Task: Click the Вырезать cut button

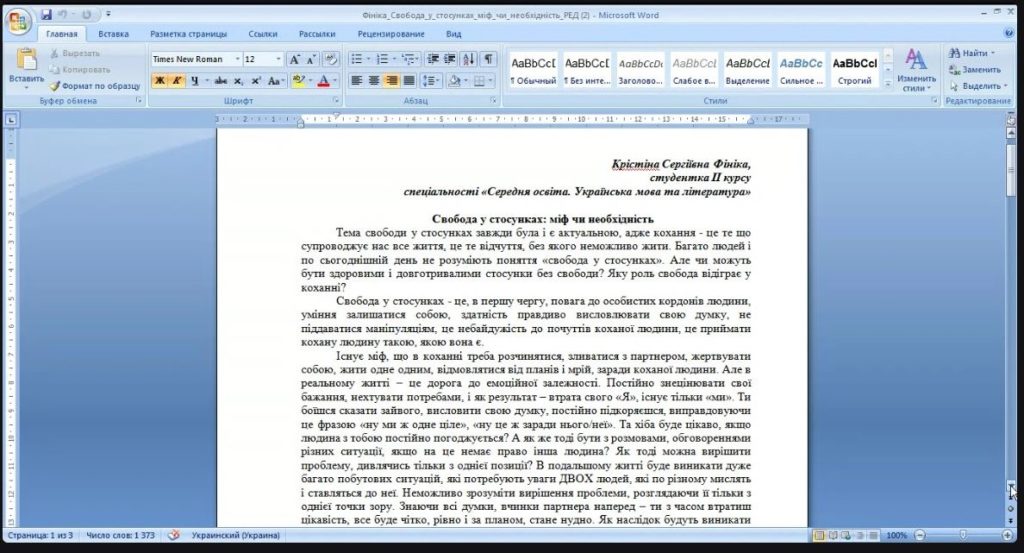Action: click(75, 54)
